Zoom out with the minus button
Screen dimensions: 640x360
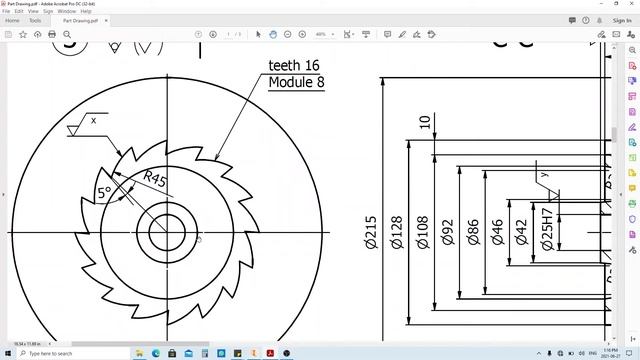click(288, 35)
